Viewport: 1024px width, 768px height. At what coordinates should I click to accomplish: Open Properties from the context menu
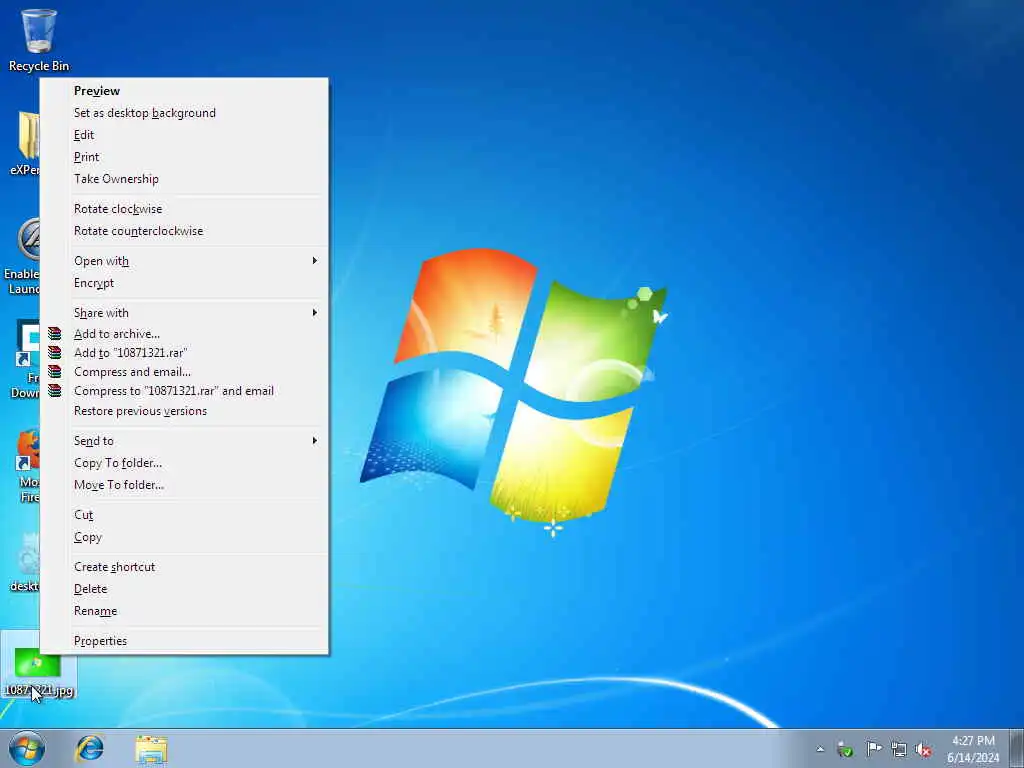(x=184, y=641)
